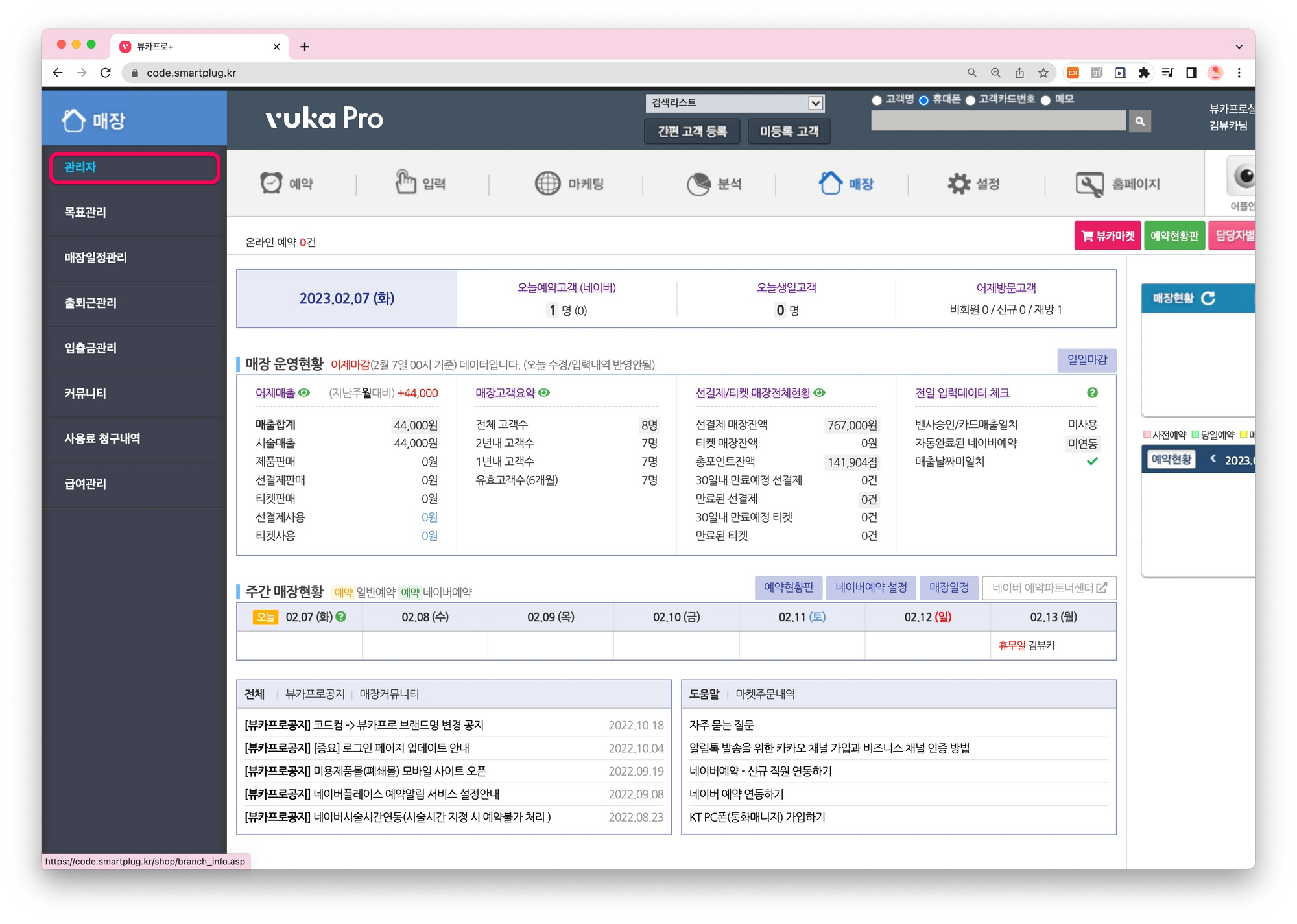The width and height of the screenshot is (1297, 924).
Task: Select the 고객카드번호 radio option
Action: click(x=970, y=100)
